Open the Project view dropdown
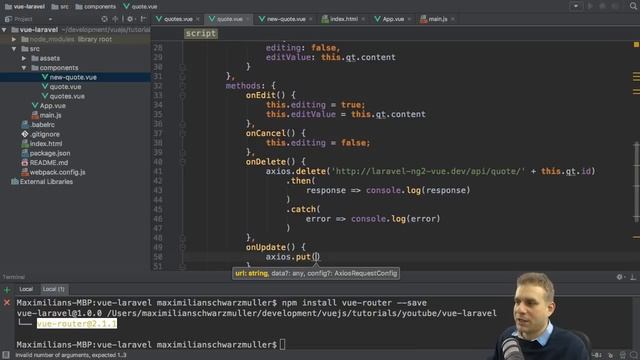The image size is (640, 360). [x=50, y=19]
